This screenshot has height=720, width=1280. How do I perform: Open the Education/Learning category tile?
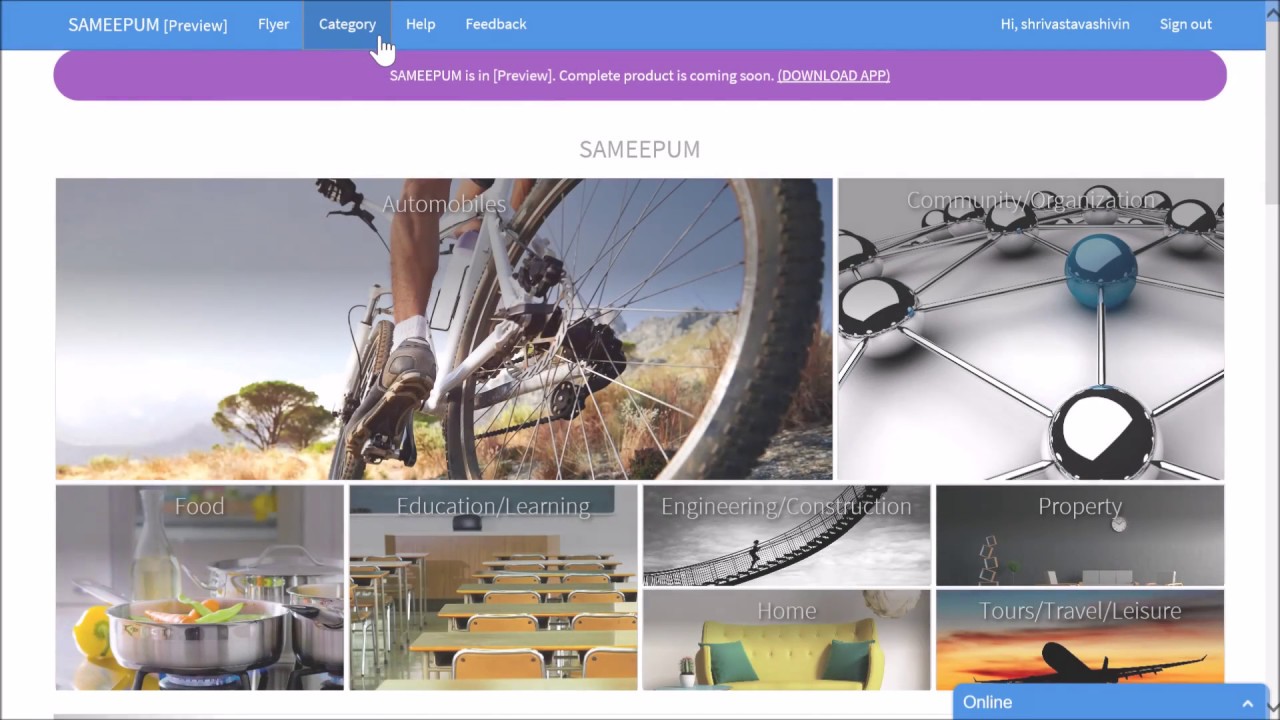pyautogui.click(x=493, y=588)
